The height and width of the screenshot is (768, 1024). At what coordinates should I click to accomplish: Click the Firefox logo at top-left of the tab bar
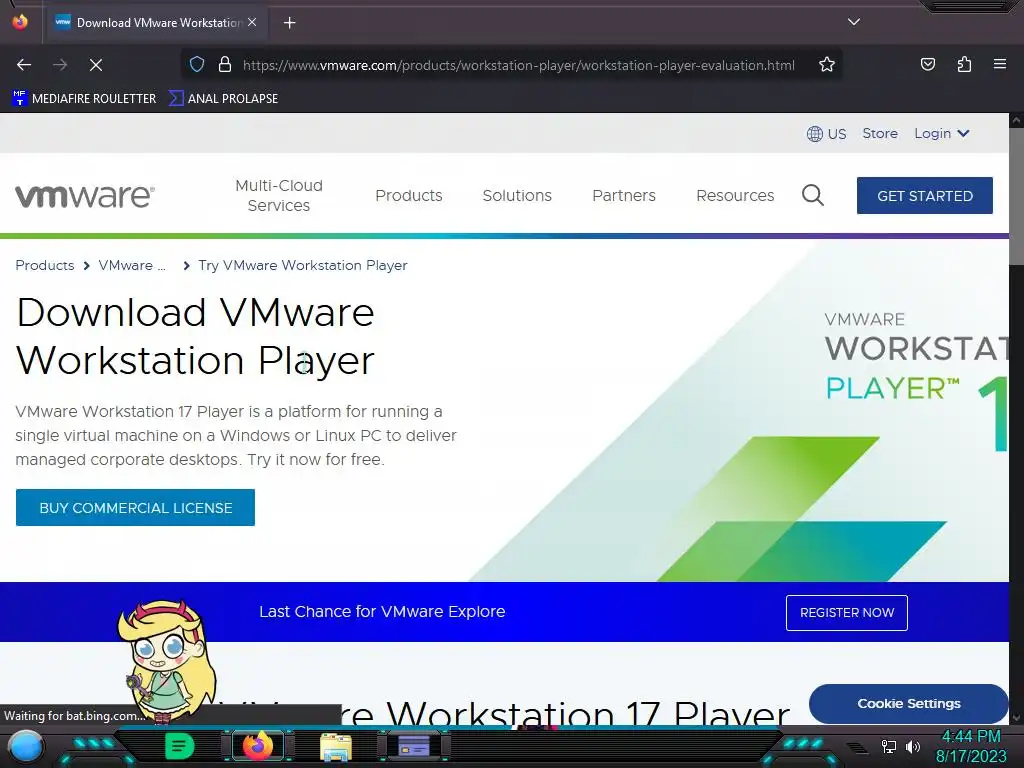tap(20, 22)
